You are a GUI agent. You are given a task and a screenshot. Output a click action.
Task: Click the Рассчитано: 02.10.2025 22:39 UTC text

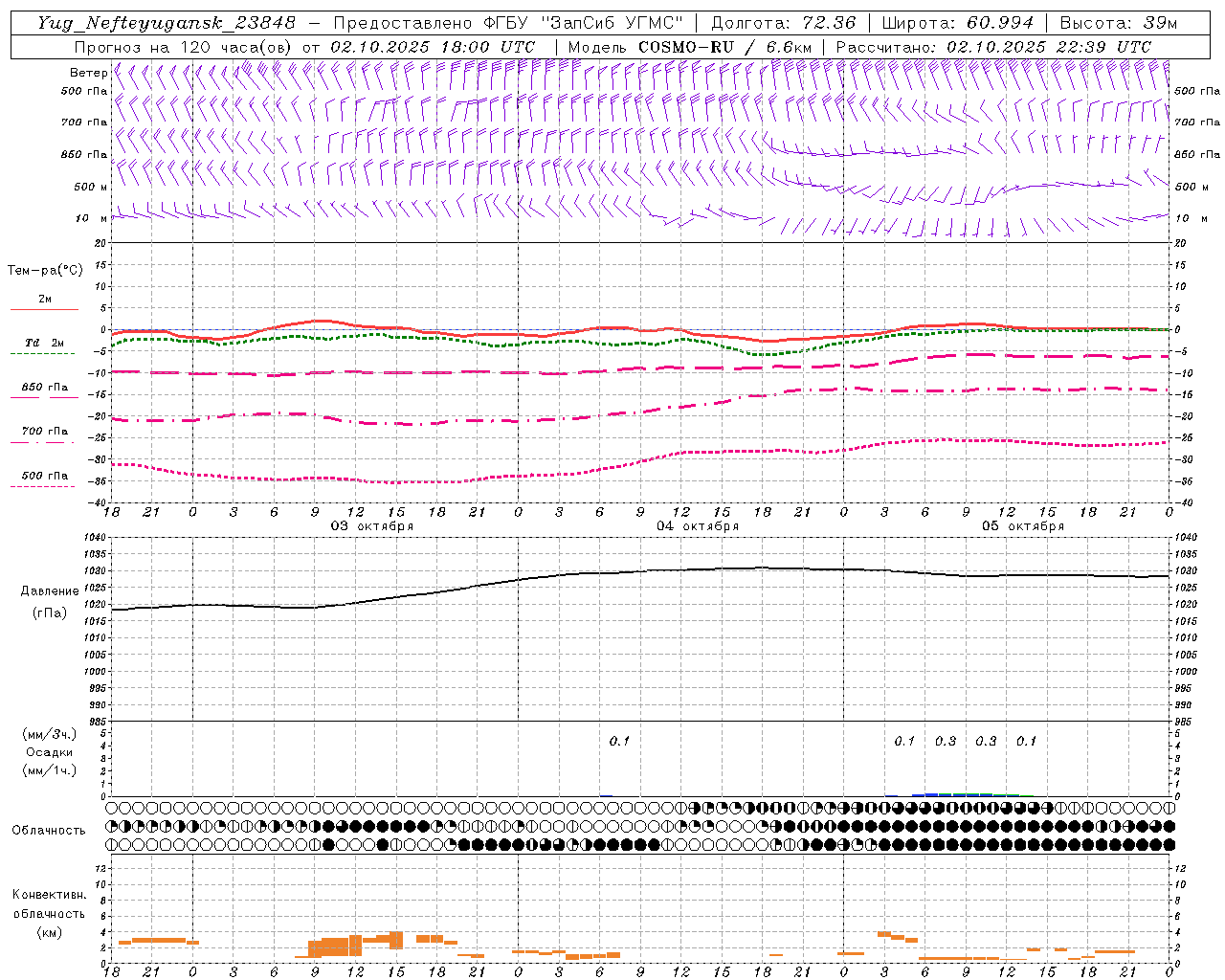pos(993,47)
